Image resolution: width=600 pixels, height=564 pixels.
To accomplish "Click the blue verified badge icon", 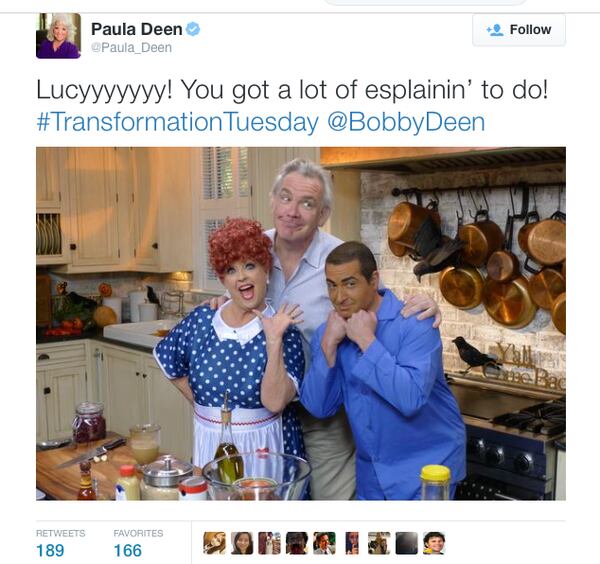I will pos(193,29).
